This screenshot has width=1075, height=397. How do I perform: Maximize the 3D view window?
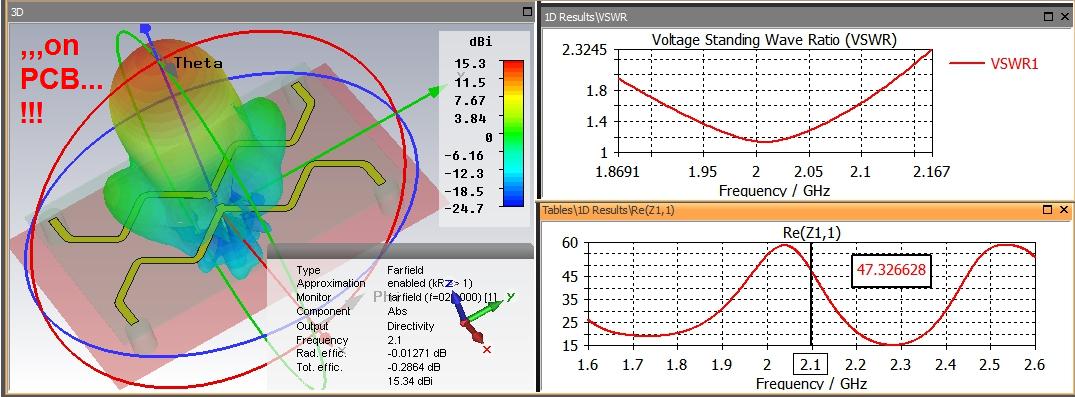coord(527,12)
